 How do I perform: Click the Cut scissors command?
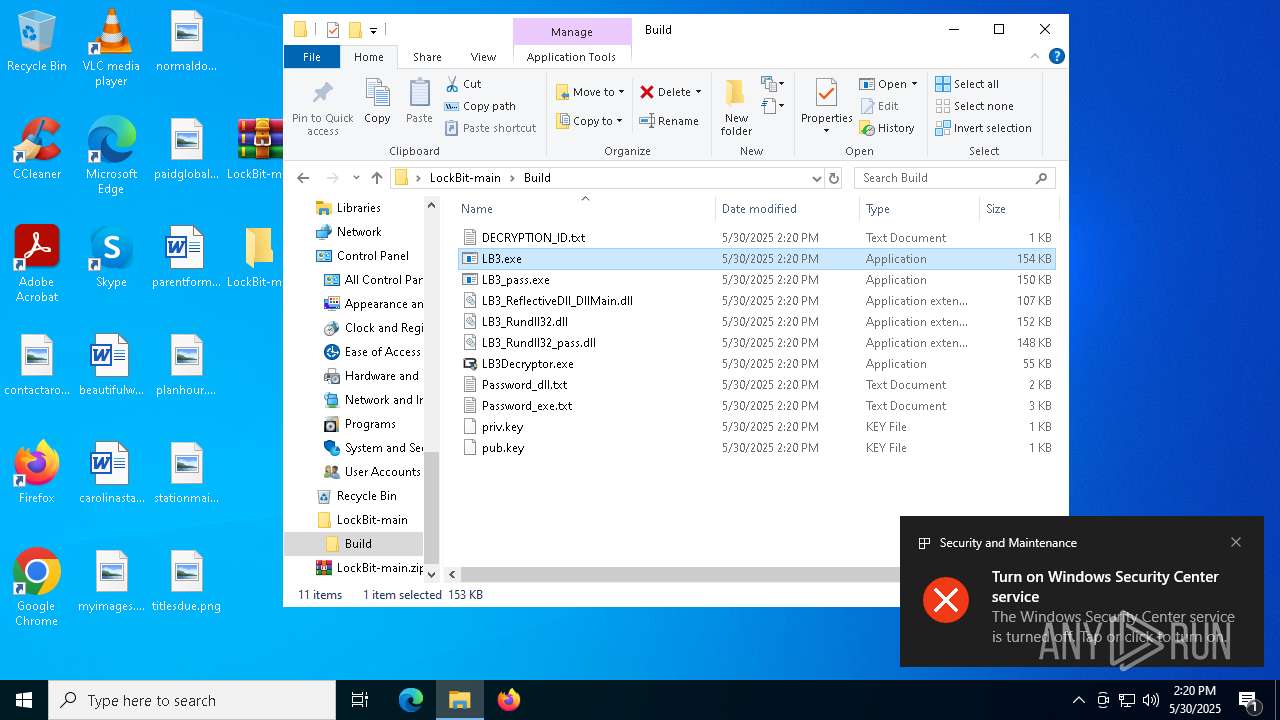[x=463, y=84]
